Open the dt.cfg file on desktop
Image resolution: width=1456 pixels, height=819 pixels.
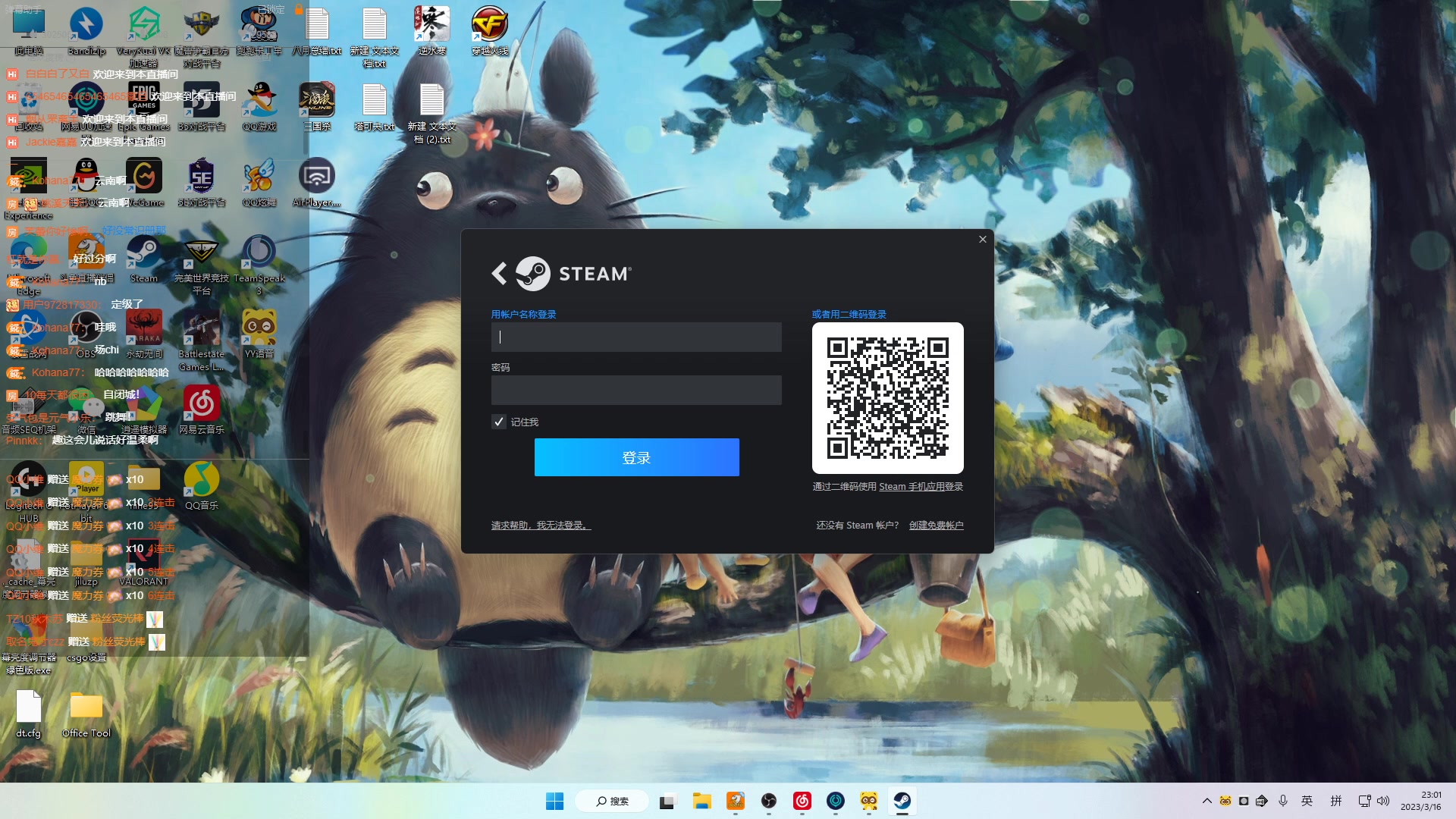[29, 714]
